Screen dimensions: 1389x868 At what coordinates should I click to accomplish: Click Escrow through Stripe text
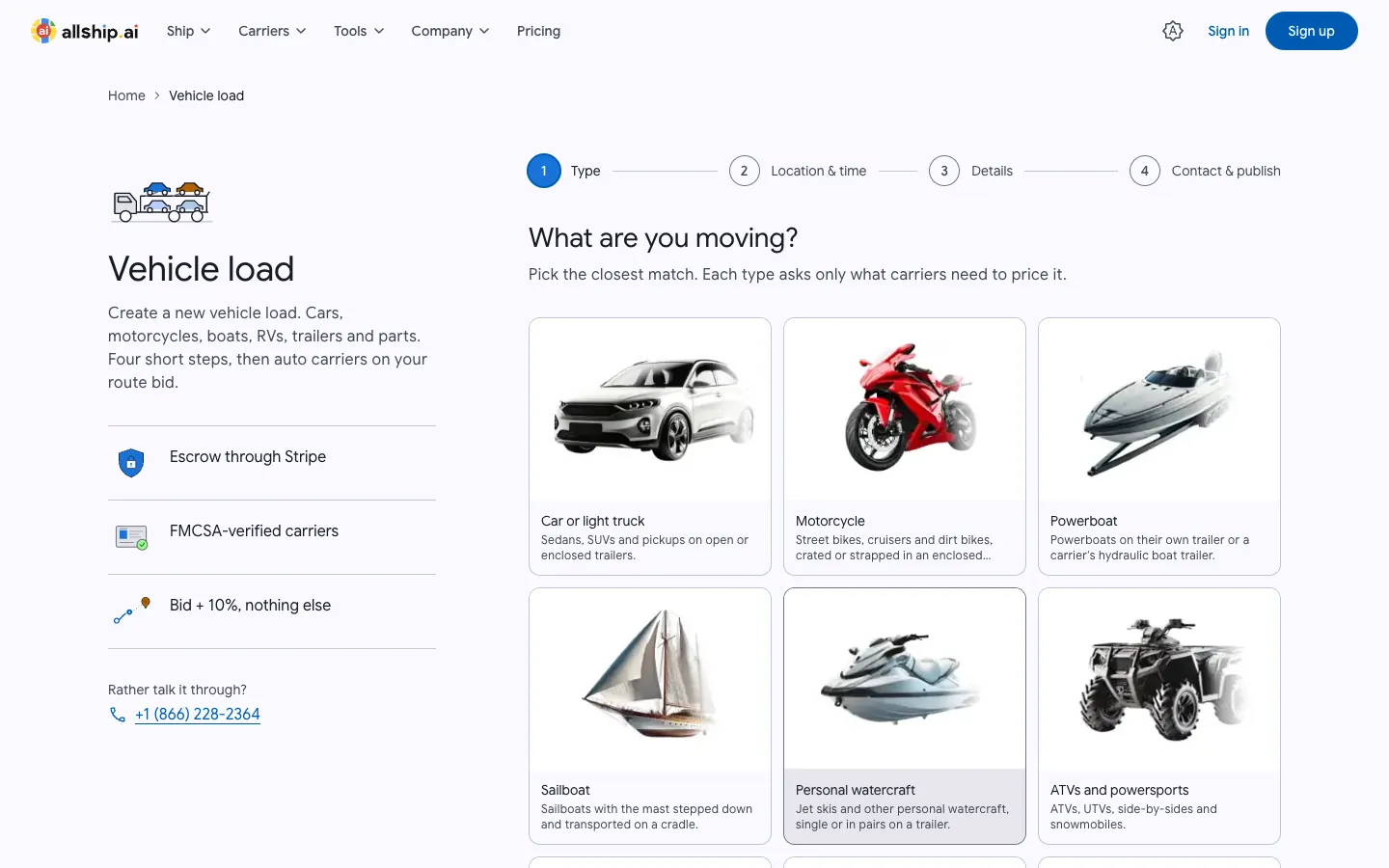(x=248, y=456)
